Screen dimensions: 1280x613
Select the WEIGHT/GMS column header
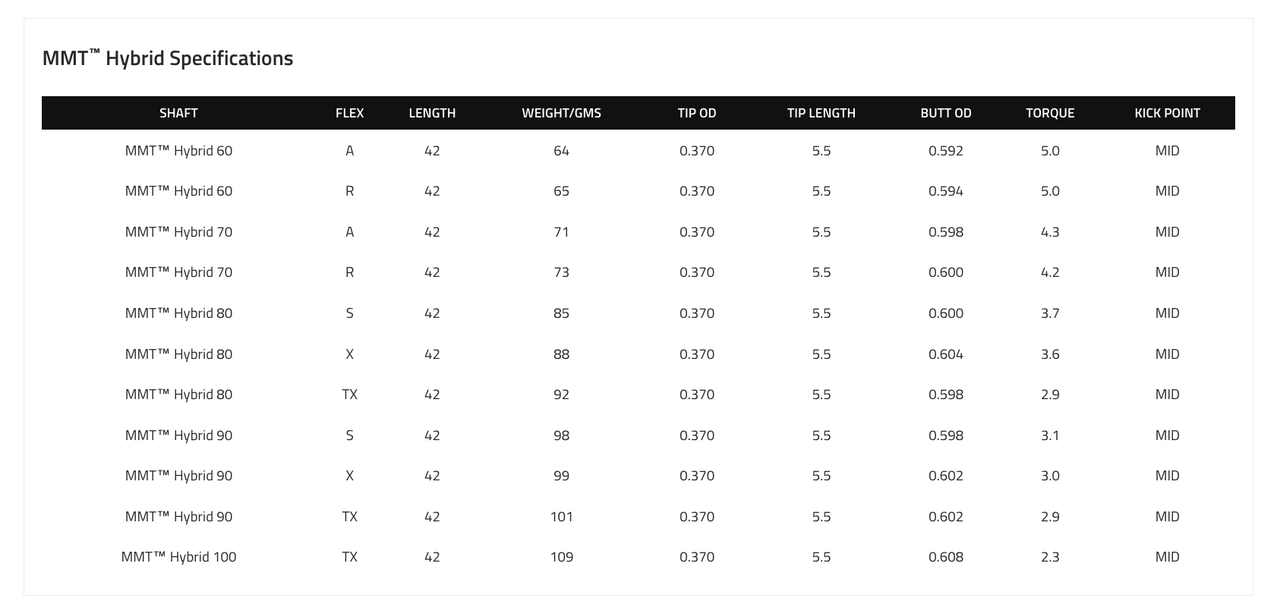tap(561, 113)
